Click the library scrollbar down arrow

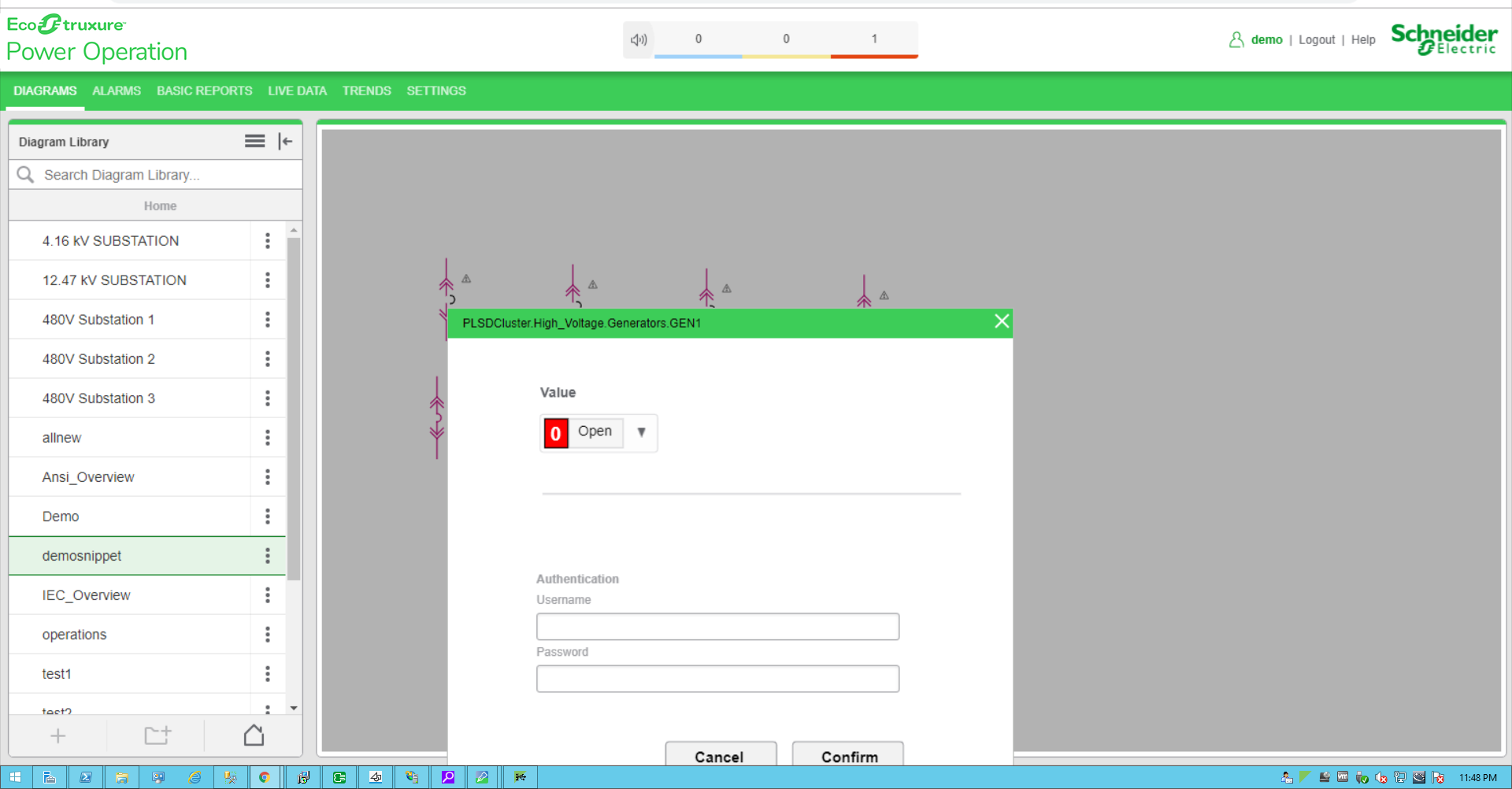click(x=294, y=708)
